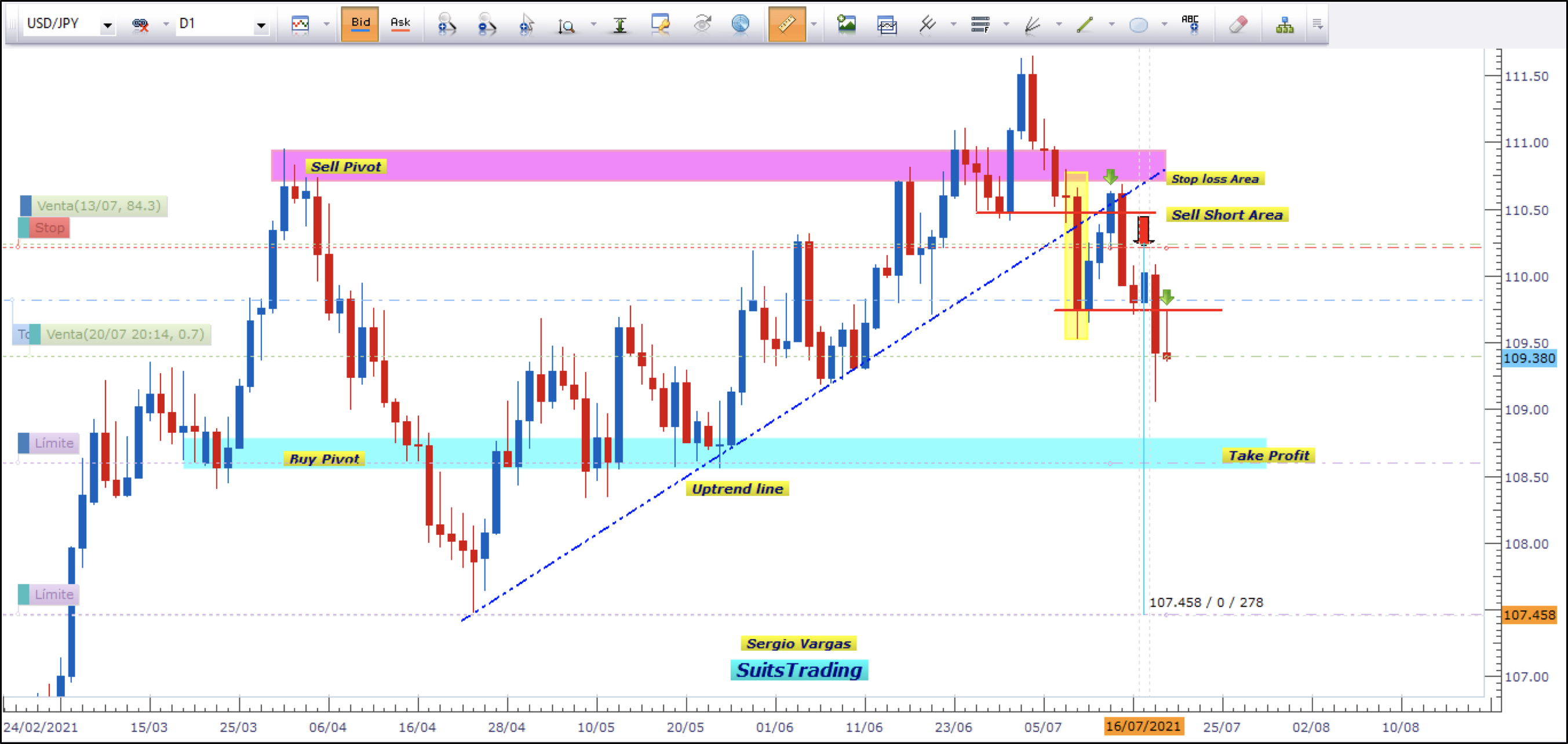Open the USD/JPY instrument dropdown
This screenshot has height=744, width=1568.
[x=107, y=25]
